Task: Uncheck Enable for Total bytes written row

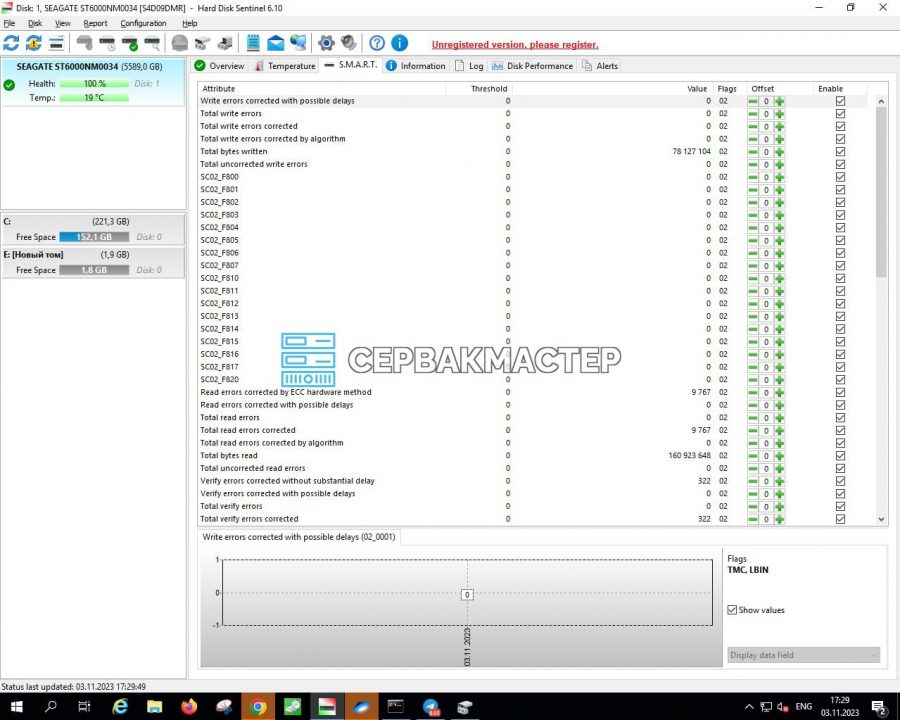Action: pyautogui.click(x=840, y=152)
